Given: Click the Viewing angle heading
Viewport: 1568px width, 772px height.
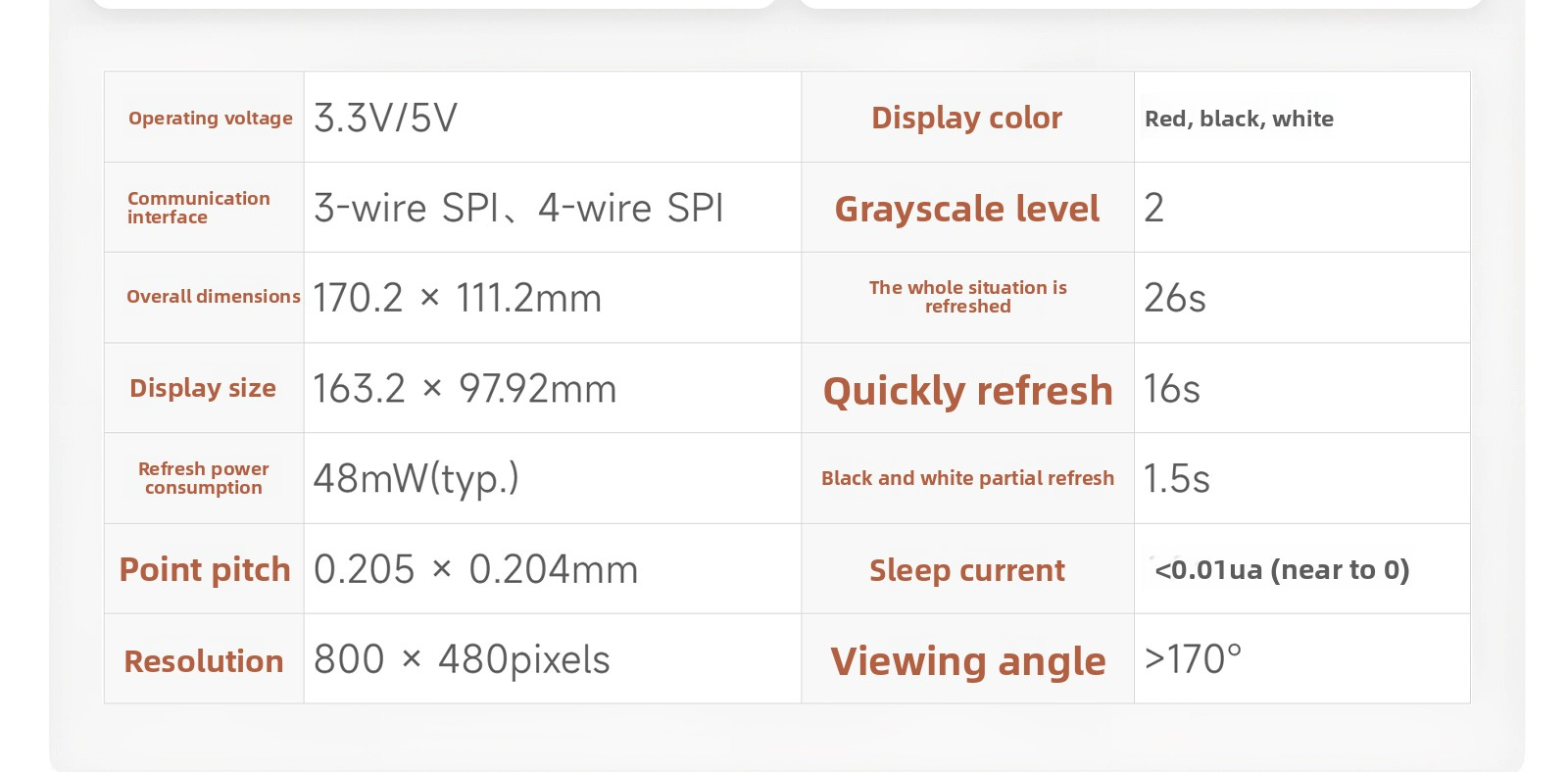Looking at the screenshot, I should (x=968, y=661).
